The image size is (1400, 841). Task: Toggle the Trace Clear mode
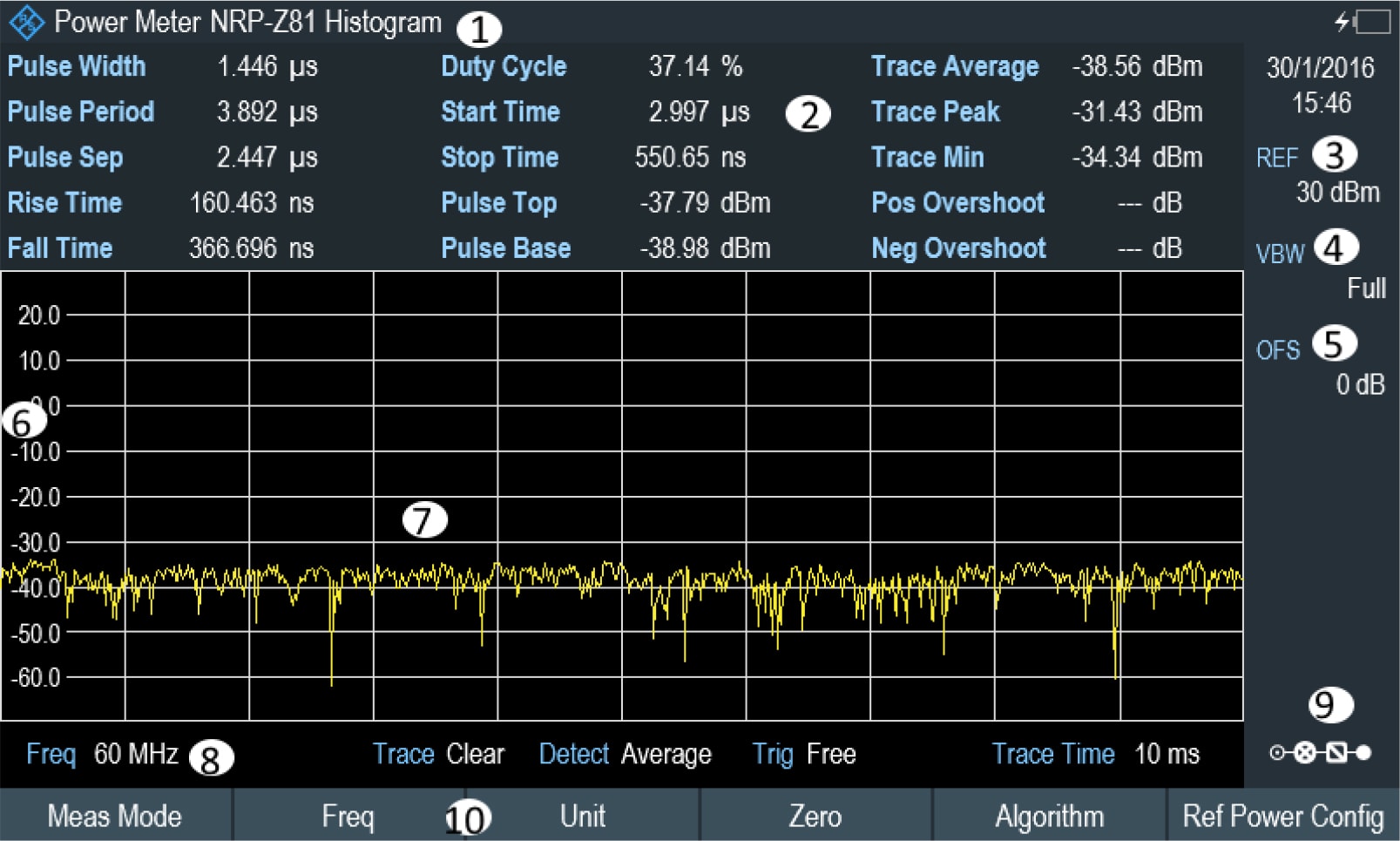coord(440,754)
